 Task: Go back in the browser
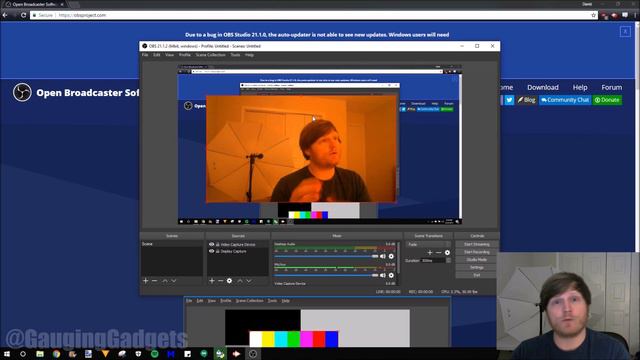coord(5,15)
